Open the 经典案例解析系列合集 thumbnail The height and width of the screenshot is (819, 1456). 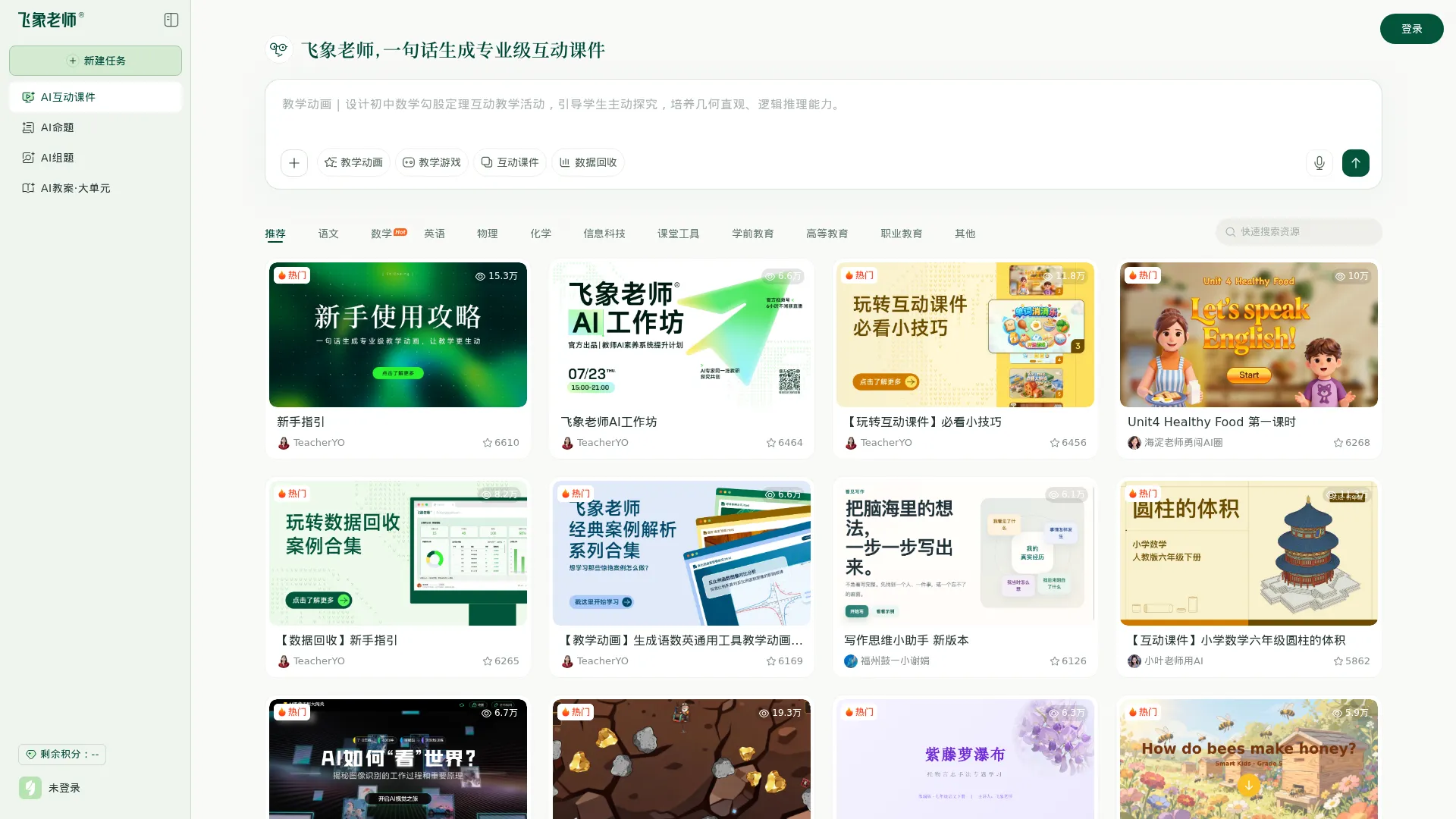pyautogui.click(x=682, y=553)
